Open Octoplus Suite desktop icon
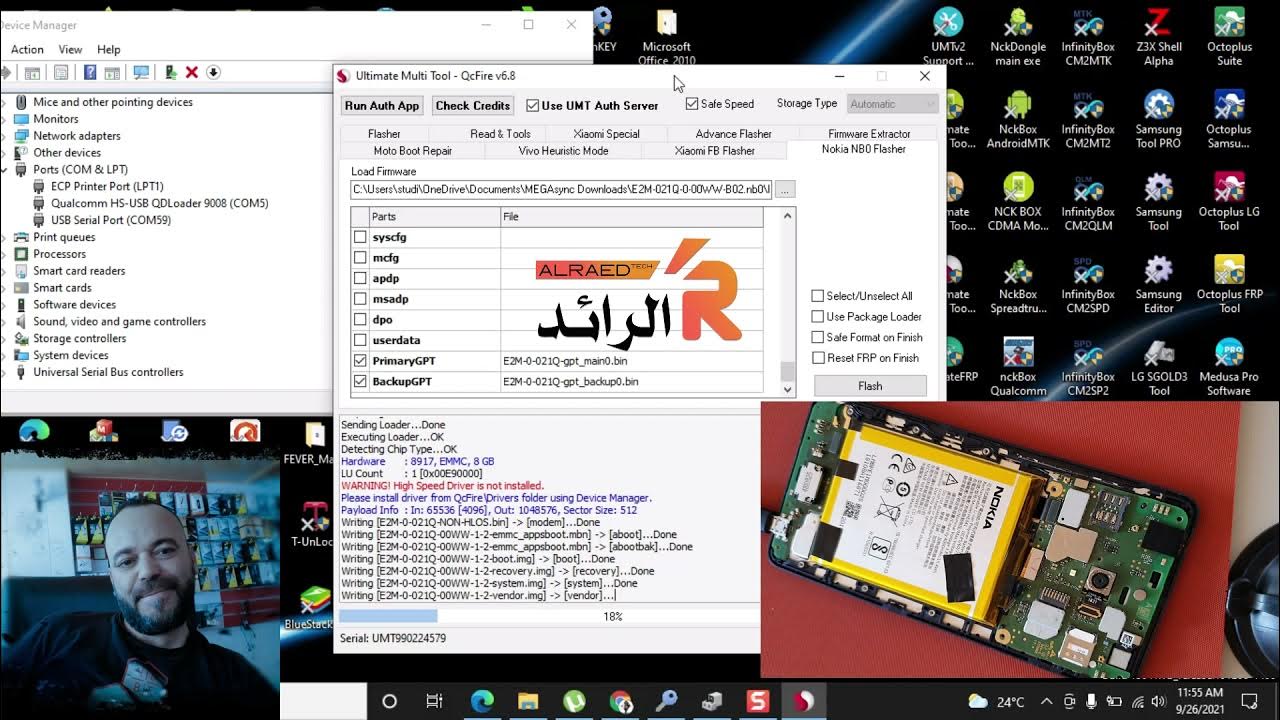The width and height of the screenshot is (1280, 720). 1229,37
